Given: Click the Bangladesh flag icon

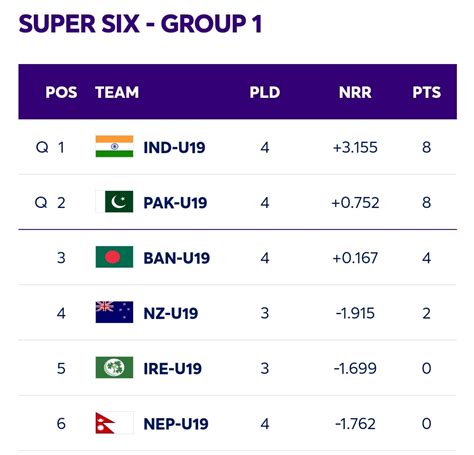Looking at the screenshot, I should 114,257.
